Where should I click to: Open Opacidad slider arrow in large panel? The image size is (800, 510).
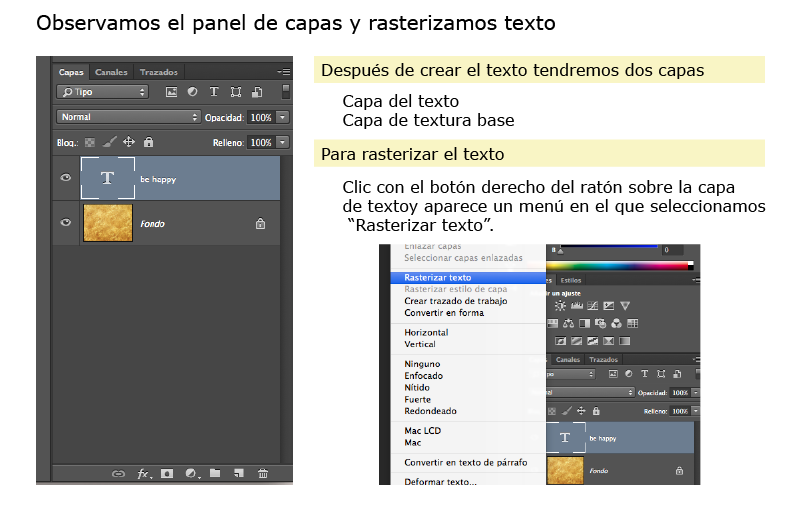[x=283, y=117]
